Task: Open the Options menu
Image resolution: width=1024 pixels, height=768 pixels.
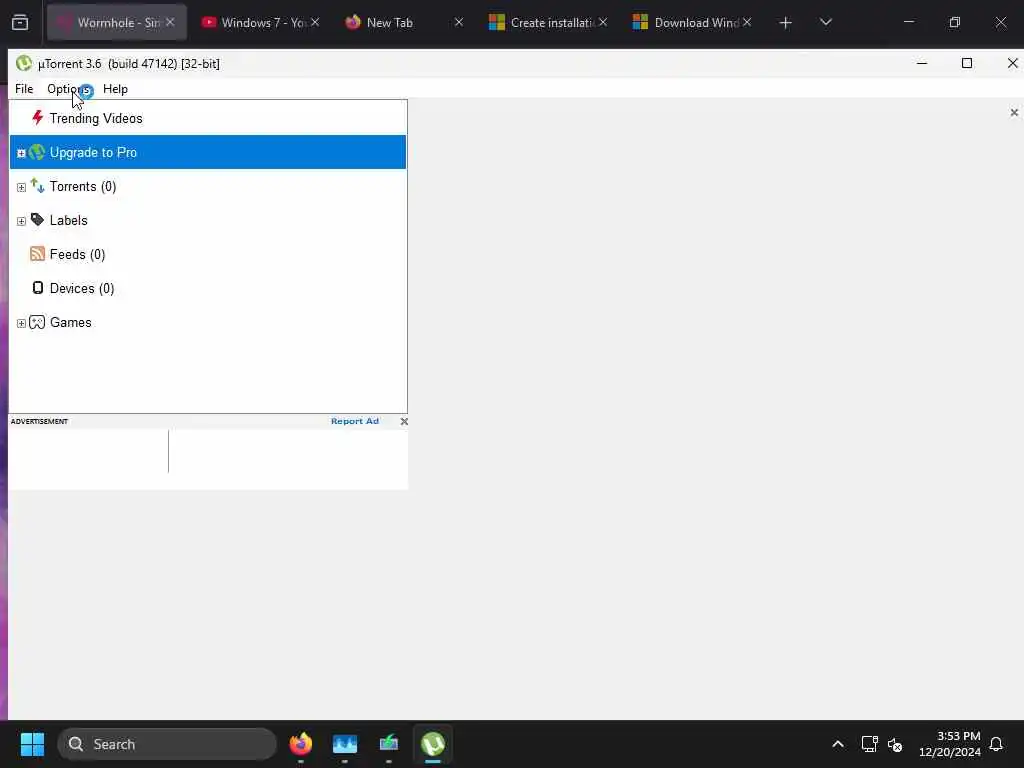Action: [68, 89]
